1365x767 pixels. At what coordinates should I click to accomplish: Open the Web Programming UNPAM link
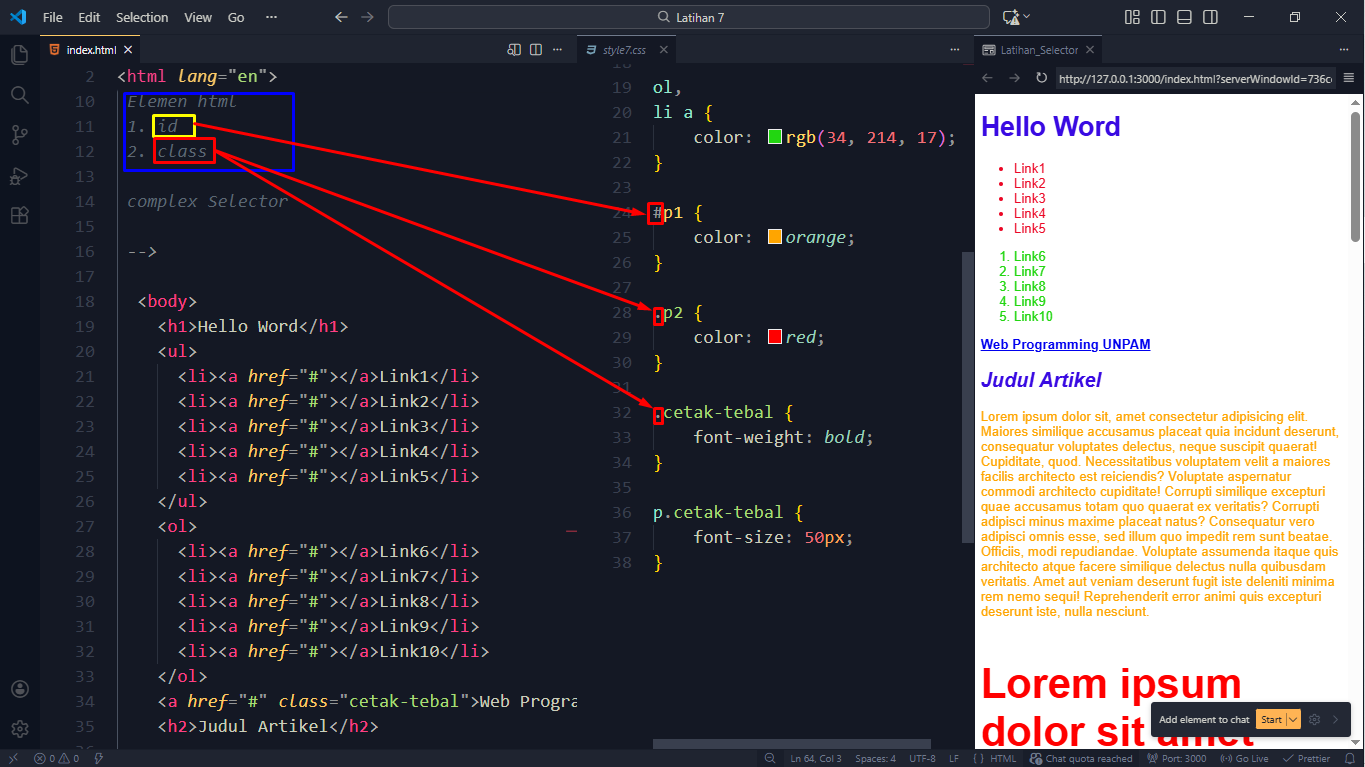coord(1064,344)
